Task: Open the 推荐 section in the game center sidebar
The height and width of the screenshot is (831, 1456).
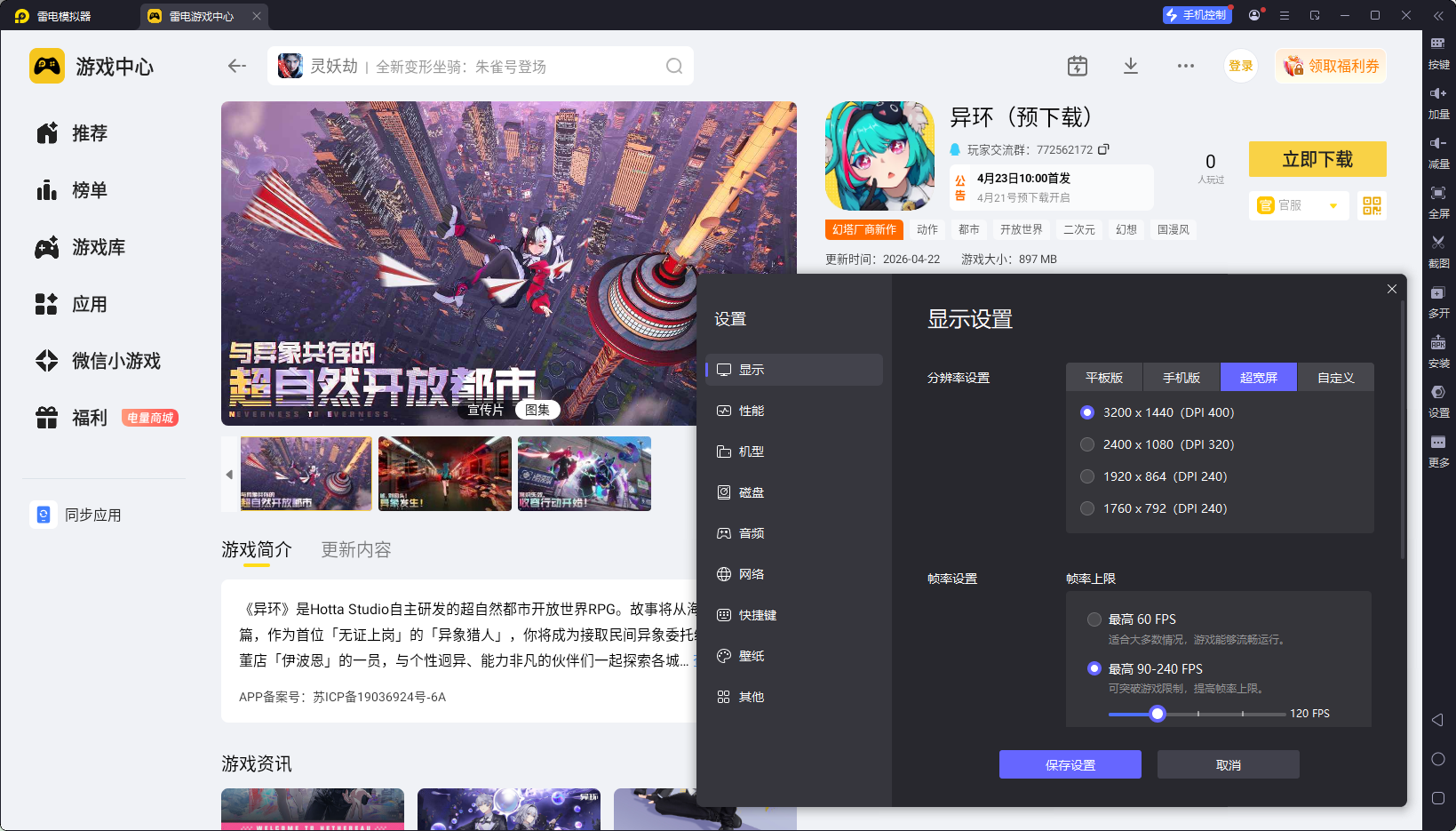Action: coord(71,133)
